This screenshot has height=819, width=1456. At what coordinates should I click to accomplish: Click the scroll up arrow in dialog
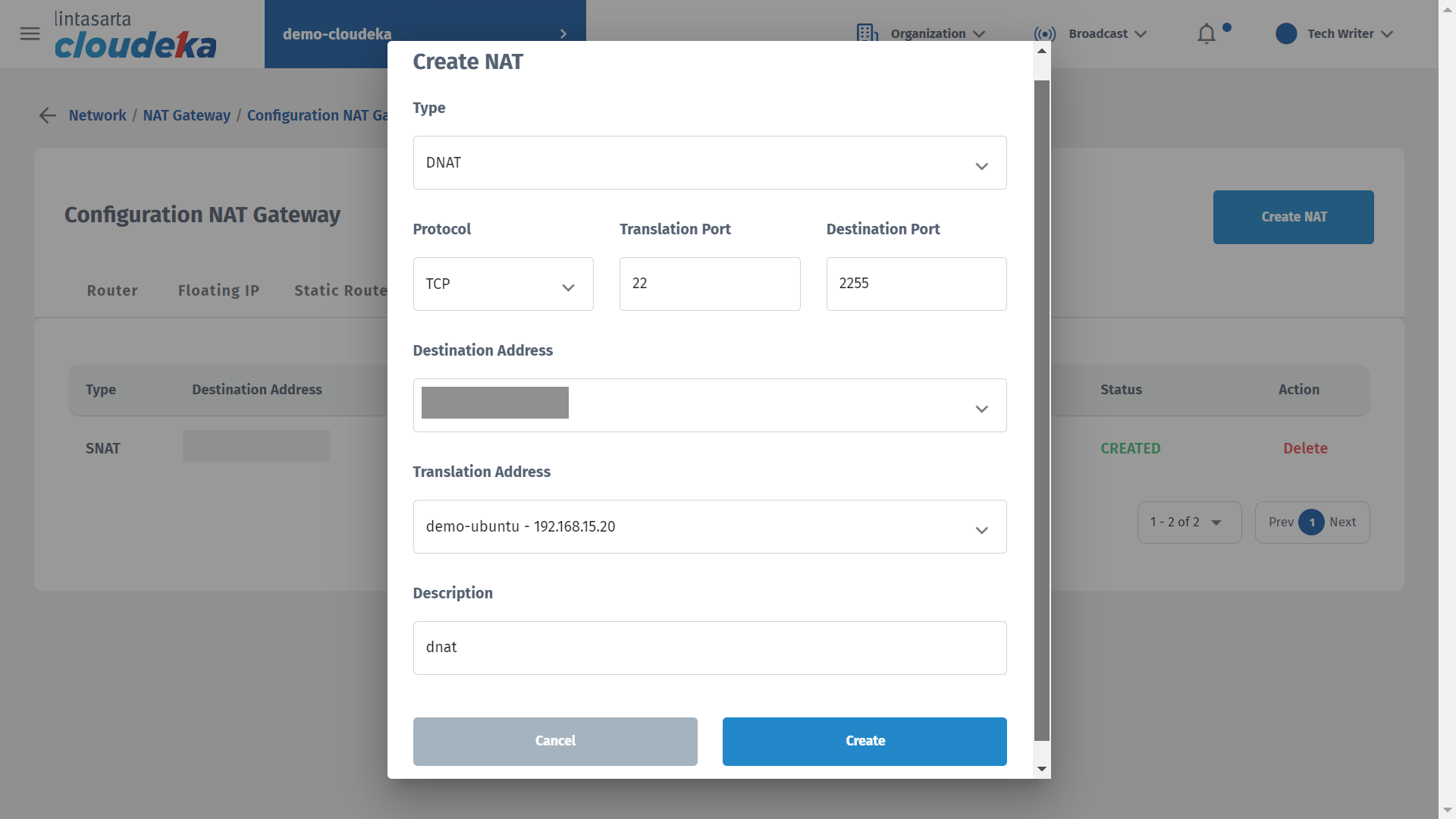1042,51
